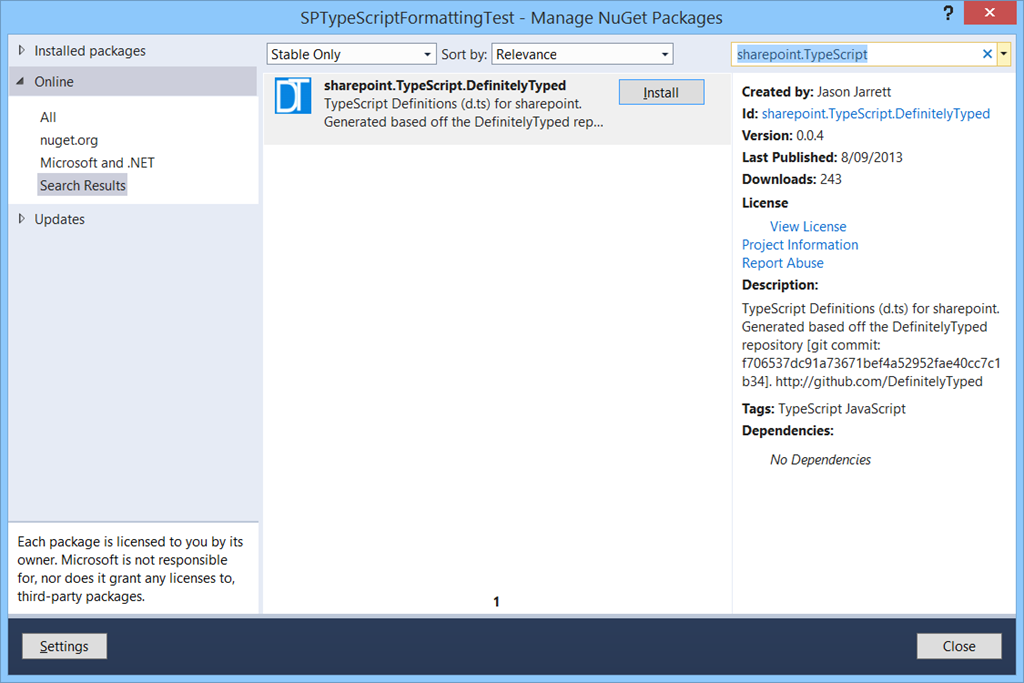The width and height of the screenshot is (1024, 683).
Task: Expand the Installed packages section
Action: coord(22,50)
